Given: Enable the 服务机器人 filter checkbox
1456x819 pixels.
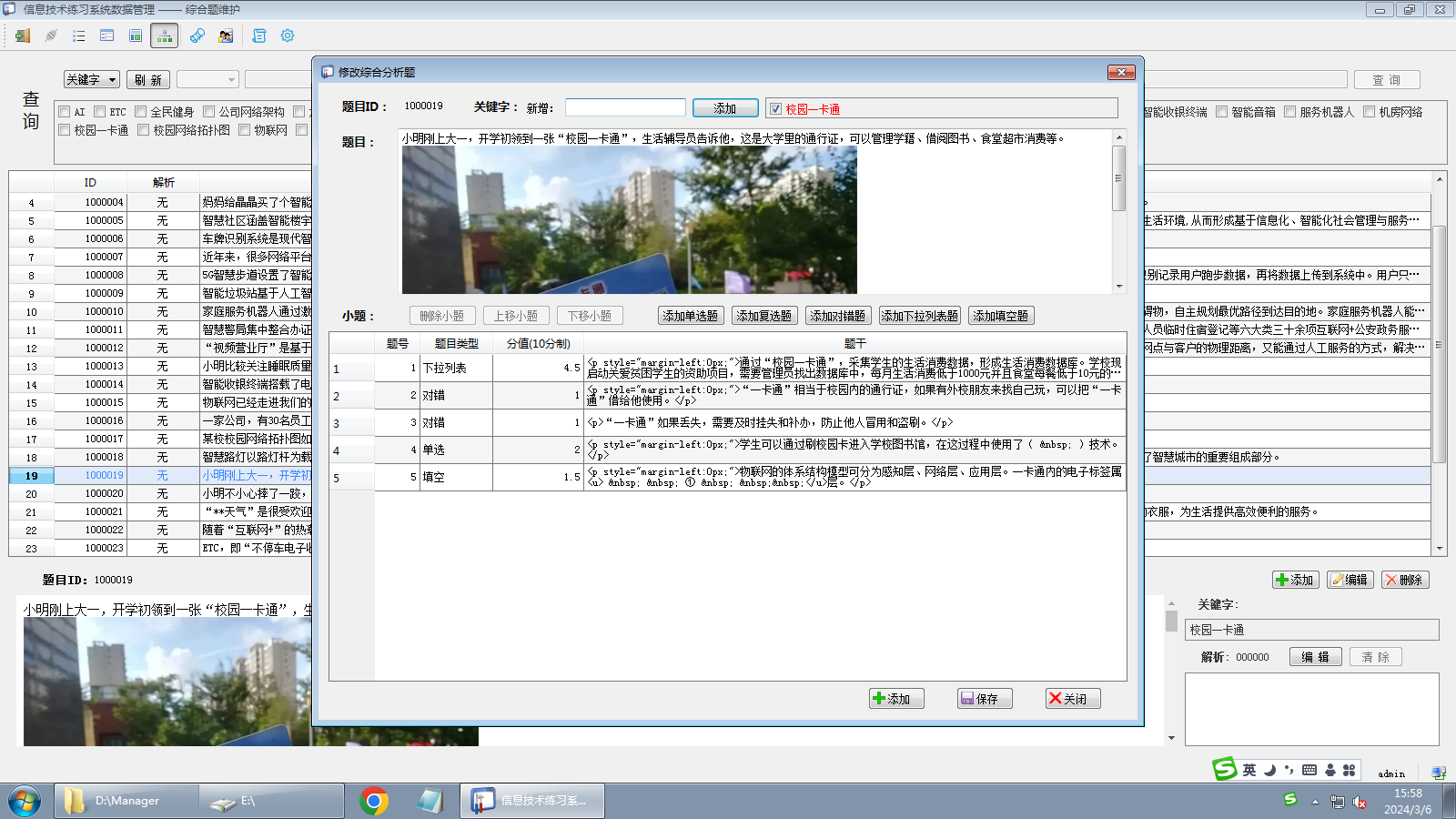Looking at the screenshot, I should click(1289, 112).
